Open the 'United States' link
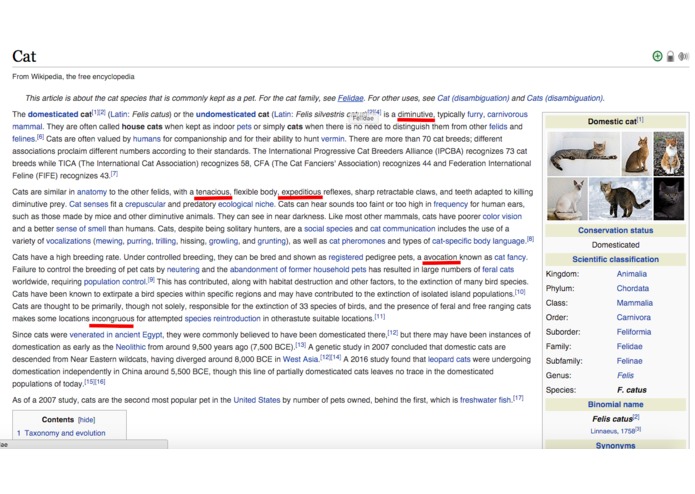Image resolution: width=695 pixels, height=494 pixels. tap(257, 400)
